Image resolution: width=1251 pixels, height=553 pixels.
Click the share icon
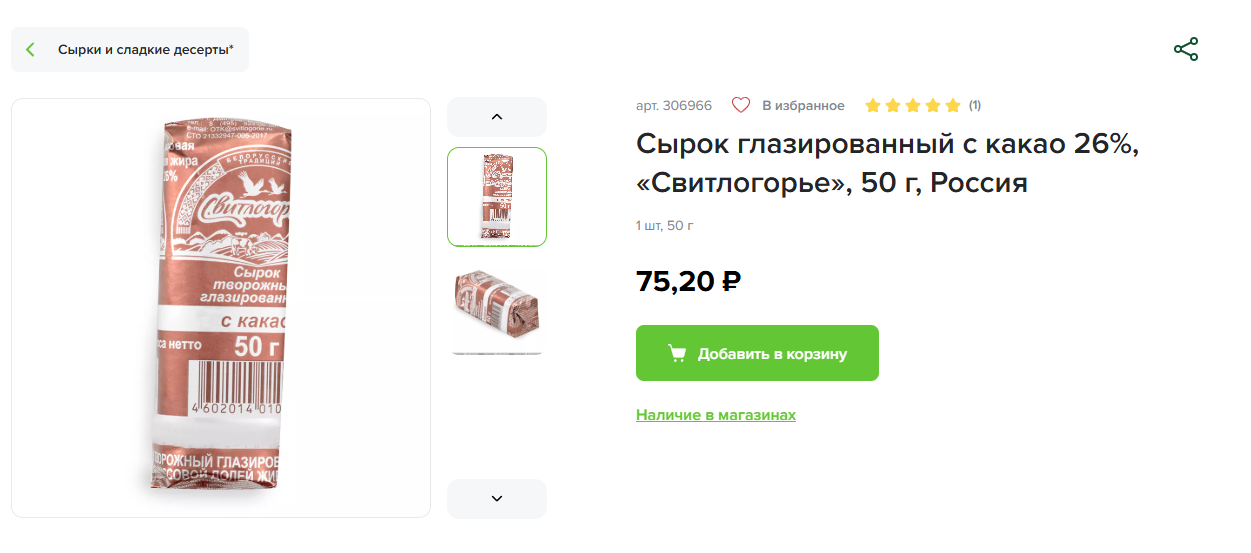point(1185,50)
